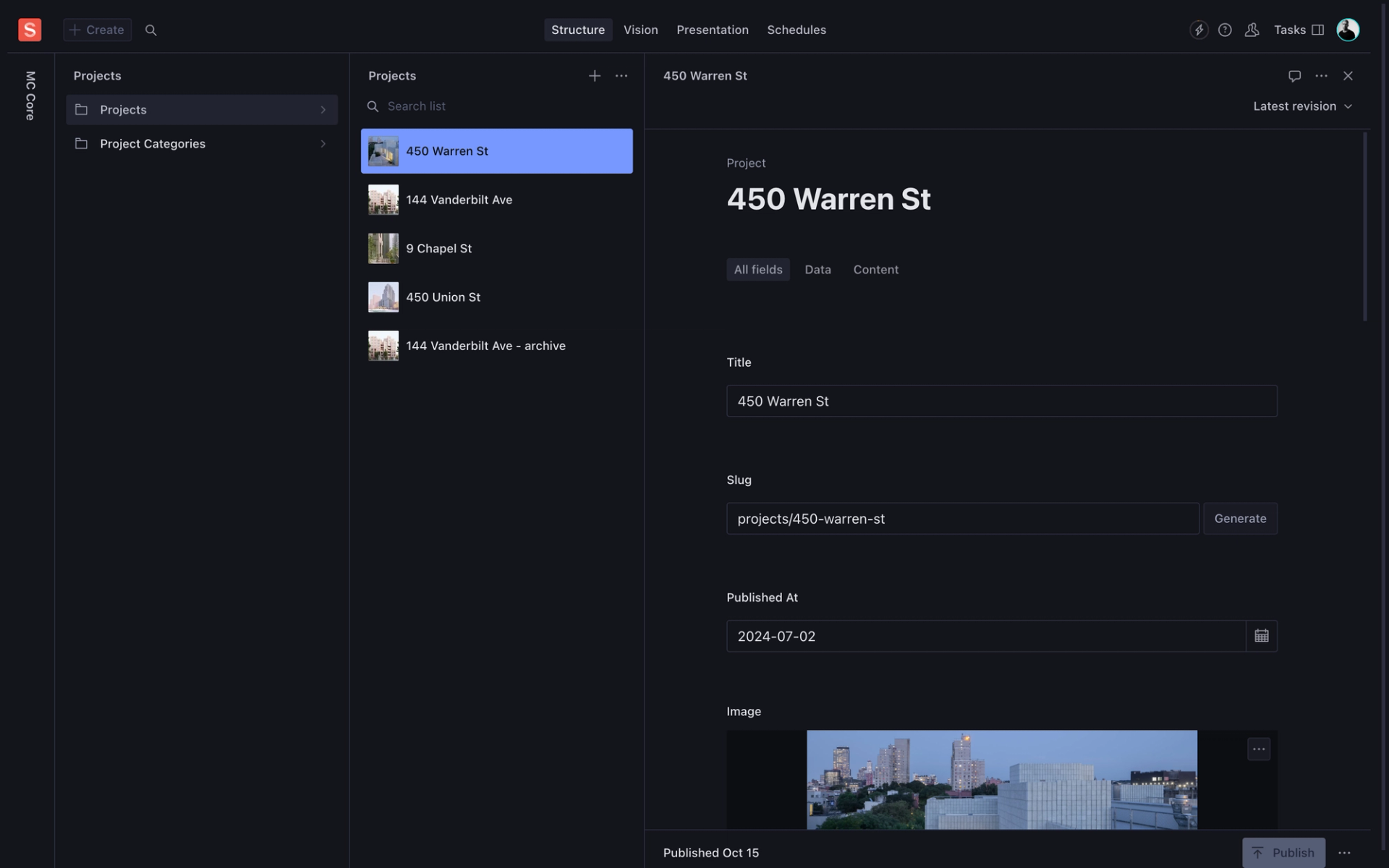Open the lightning bolt activity icon
The width and height of the screenshot is (1389, 868).
[1199, 30]
